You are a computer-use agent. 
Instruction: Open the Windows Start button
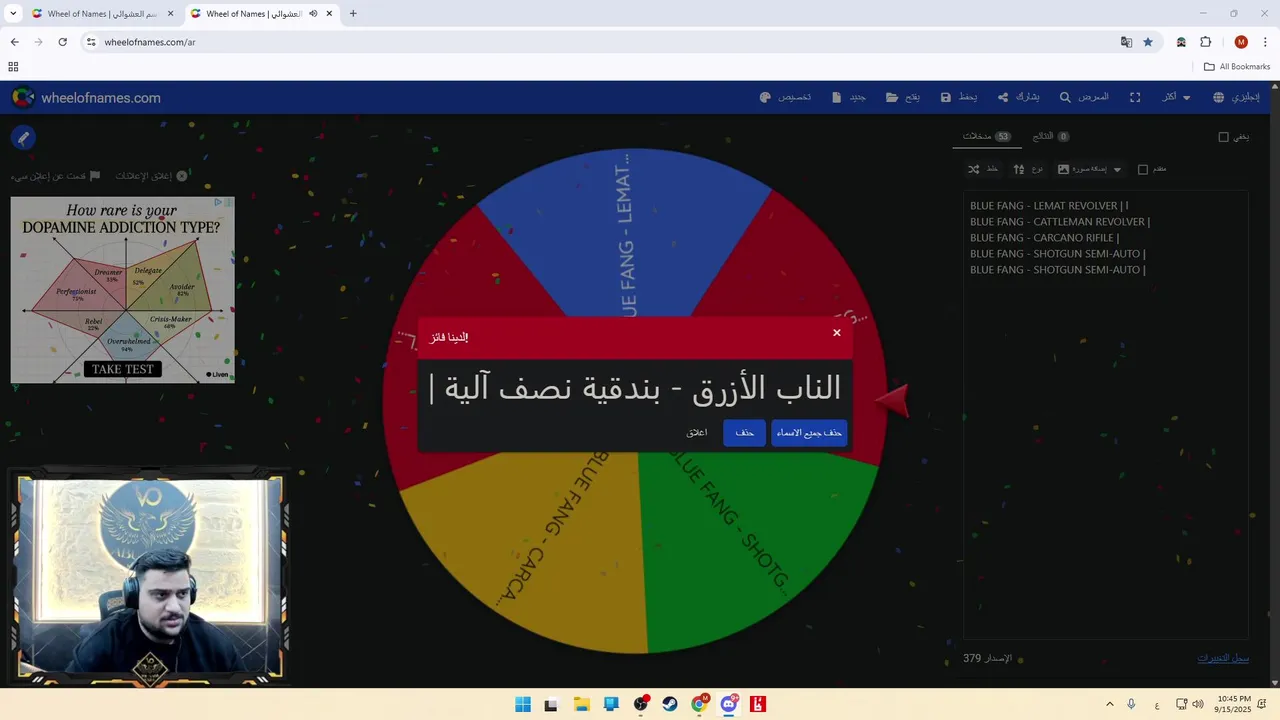(x=523, y=704)
